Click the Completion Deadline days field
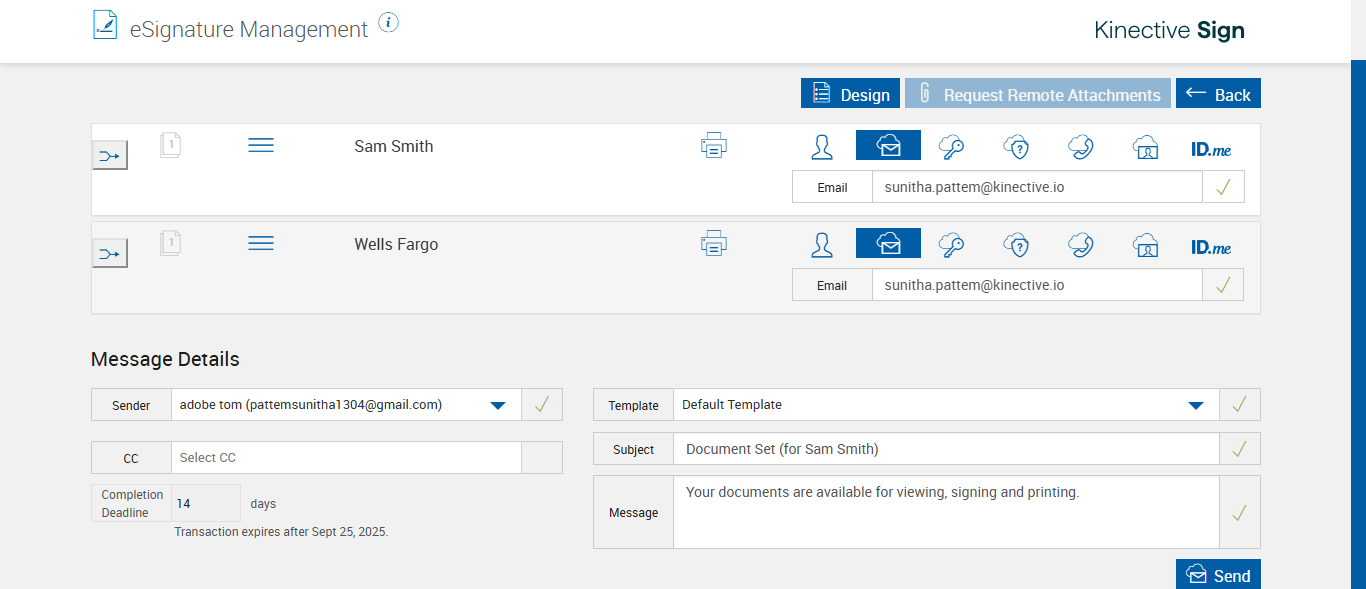The image size is (1366, 589). click(205, 504)
